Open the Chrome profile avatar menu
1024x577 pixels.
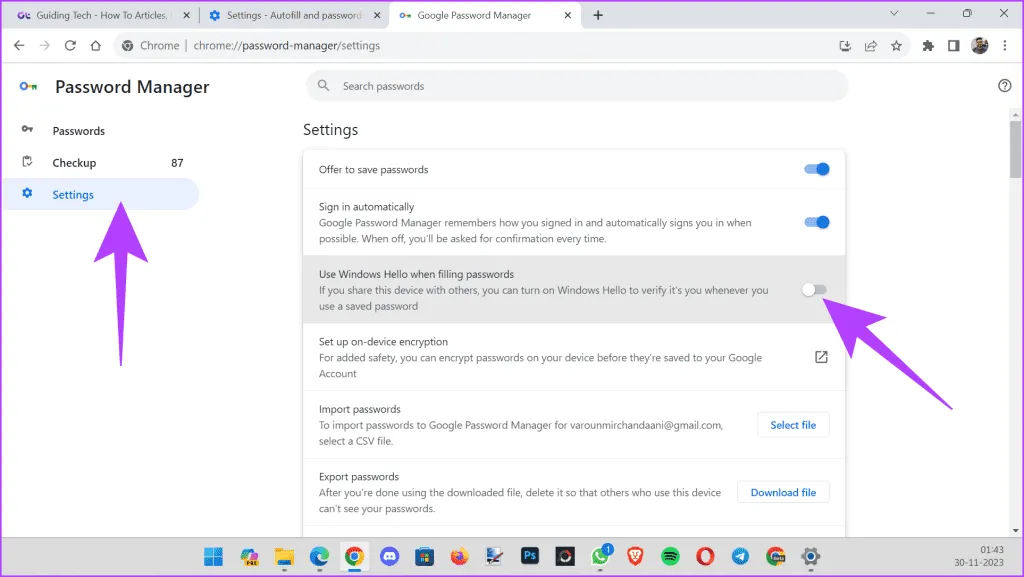[980, 45]
